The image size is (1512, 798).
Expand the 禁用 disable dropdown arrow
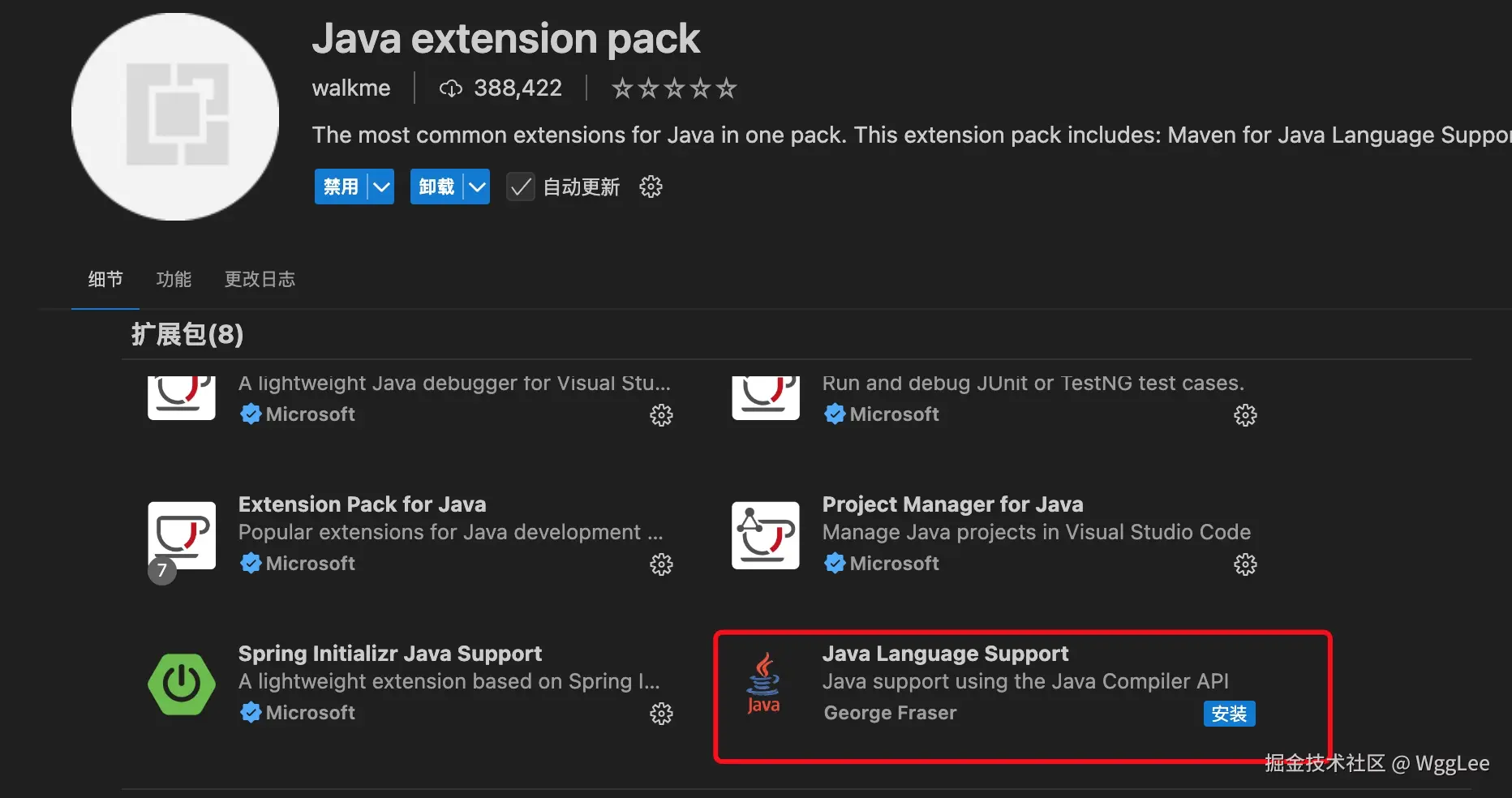(381, 187)
